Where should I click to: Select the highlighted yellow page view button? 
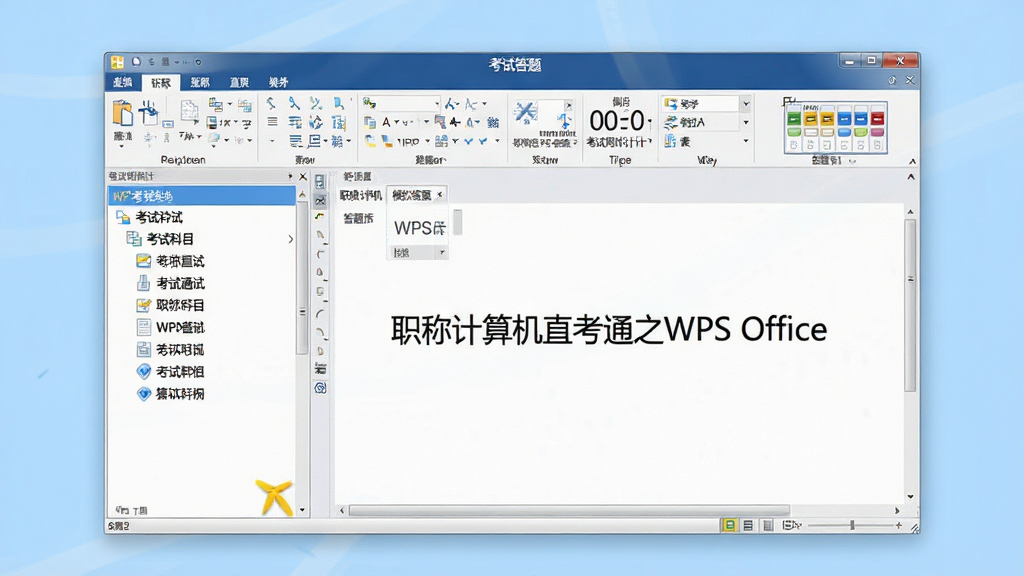pyautogui.click(x=729, y=525)
